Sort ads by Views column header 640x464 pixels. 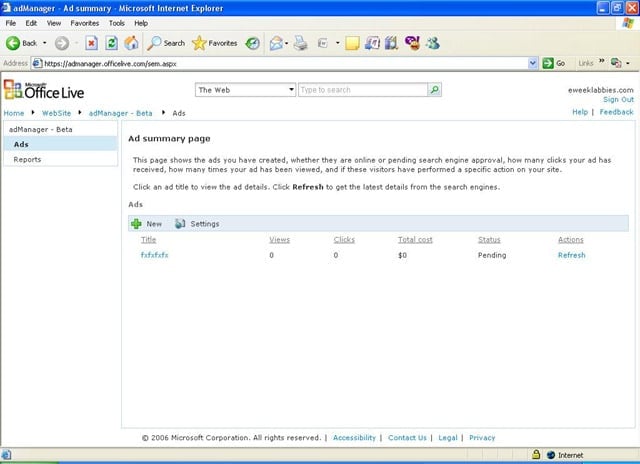pos(280,240)
